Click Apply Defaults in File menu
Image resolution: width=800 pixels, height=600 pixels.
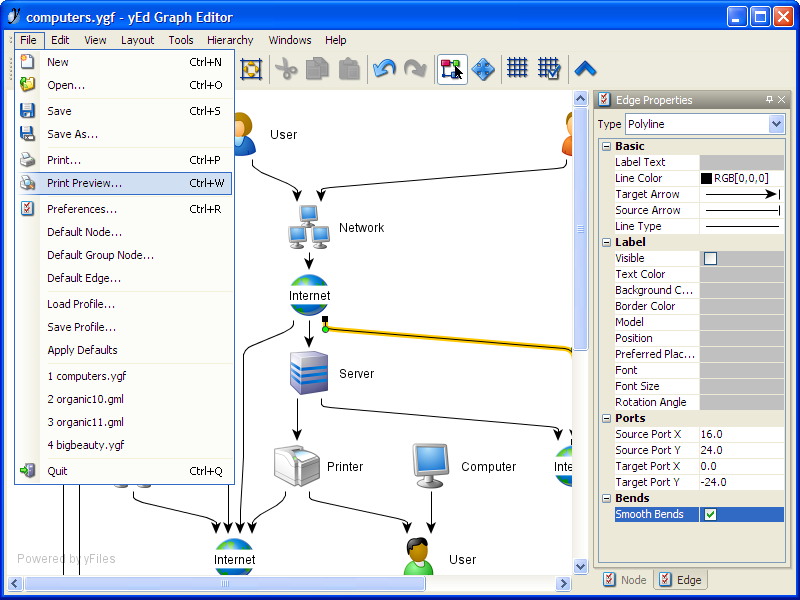coord(124,350)
